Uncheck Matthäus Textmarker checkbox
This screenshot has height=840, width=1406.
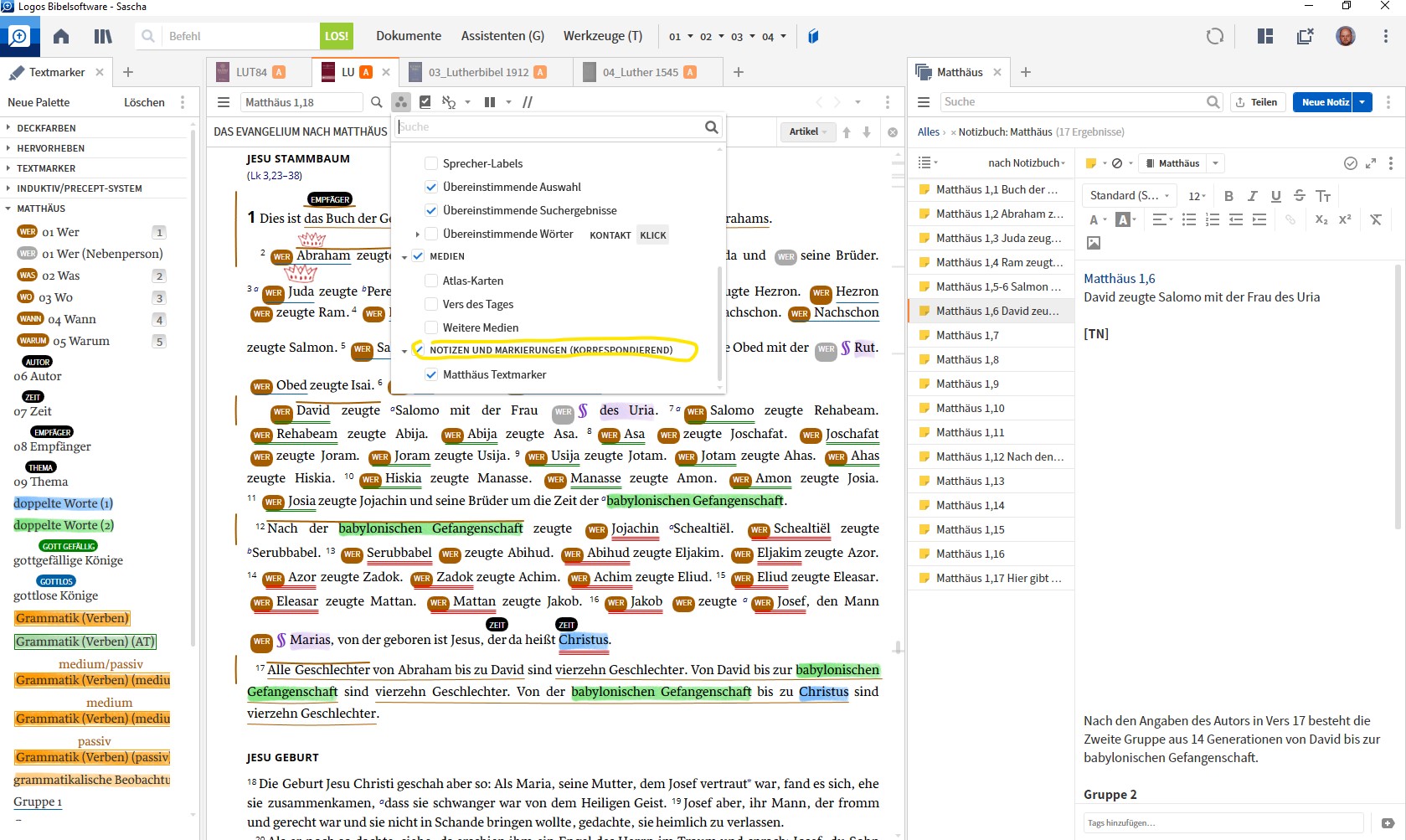click(431, 374)
